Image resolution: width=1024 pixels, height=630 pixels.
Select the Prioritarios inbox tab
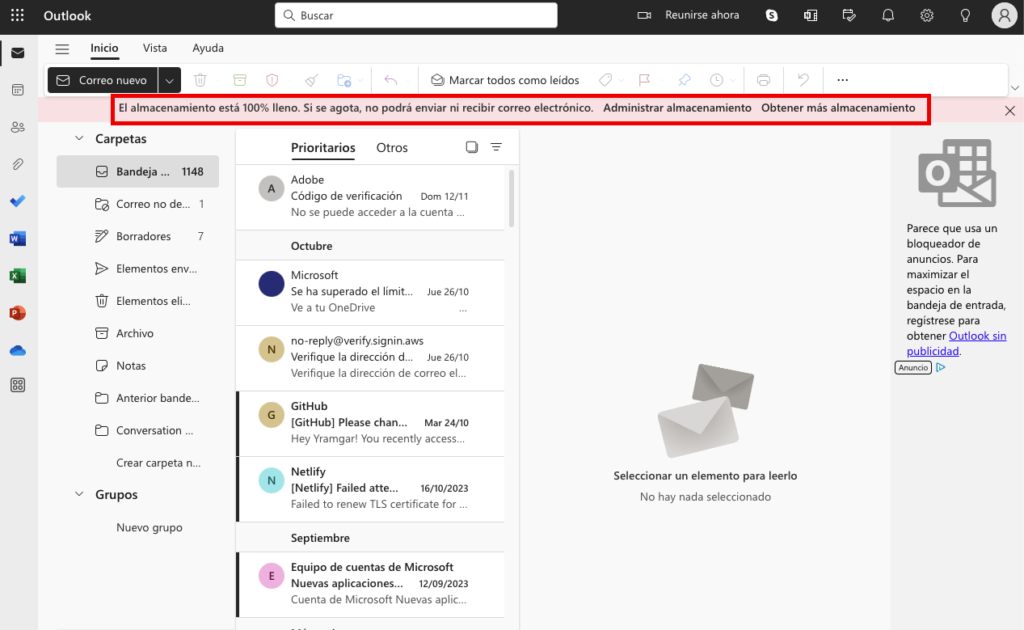[323, 148]
